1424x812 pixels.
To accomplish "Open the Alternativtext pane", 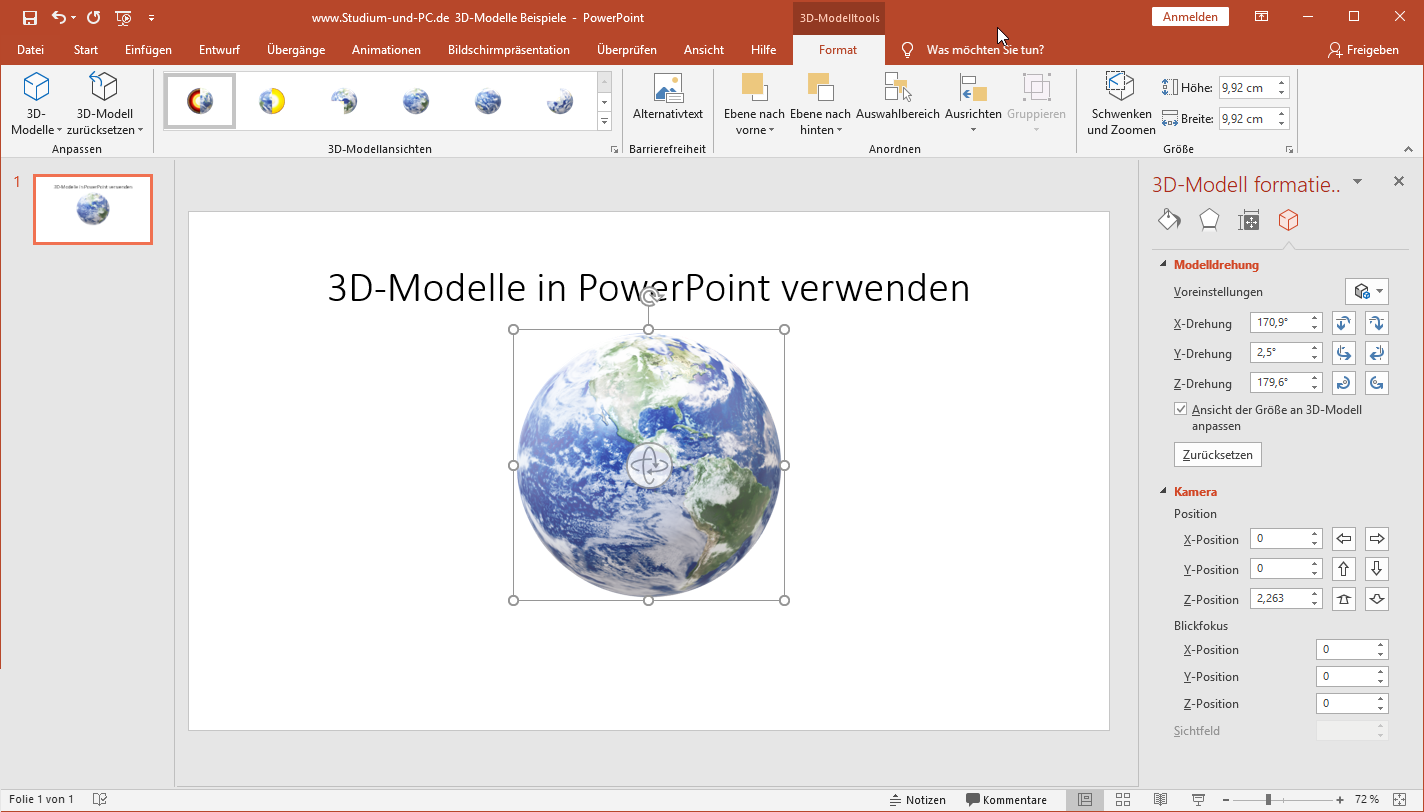I will [668, 97].
